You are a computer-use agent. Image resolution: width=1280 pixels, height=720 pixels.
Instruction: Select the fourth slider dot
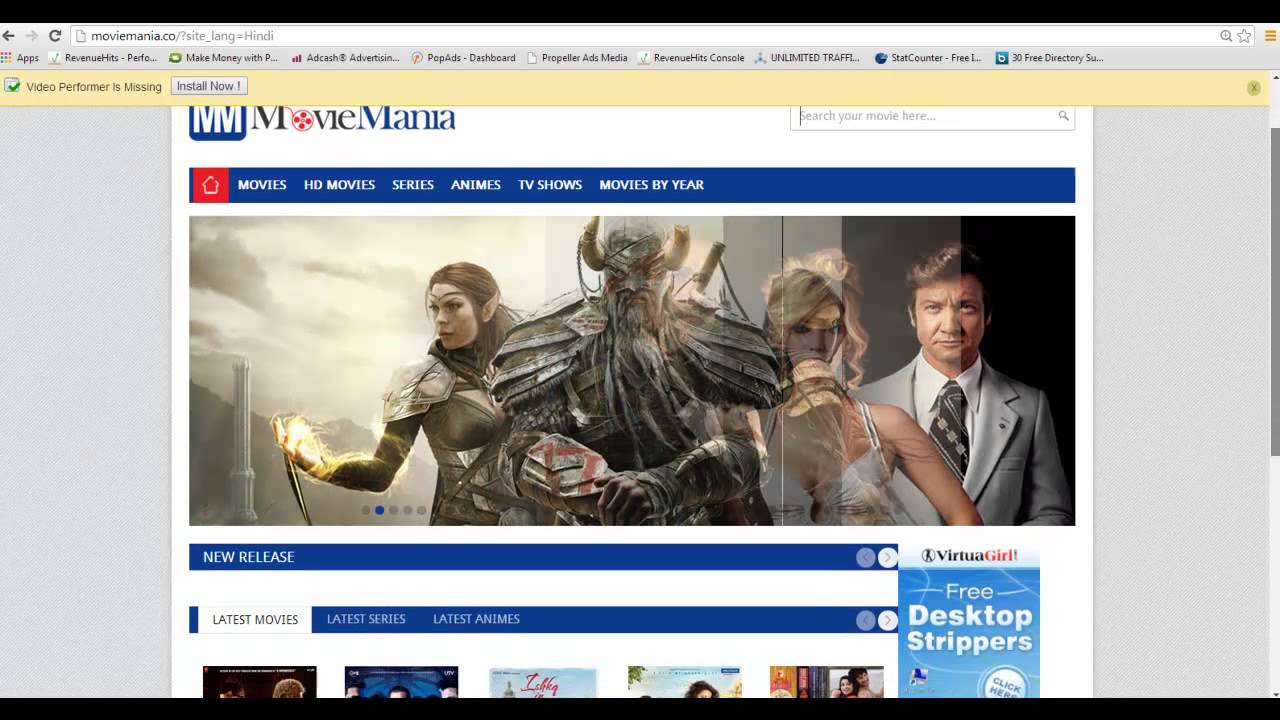408,510
